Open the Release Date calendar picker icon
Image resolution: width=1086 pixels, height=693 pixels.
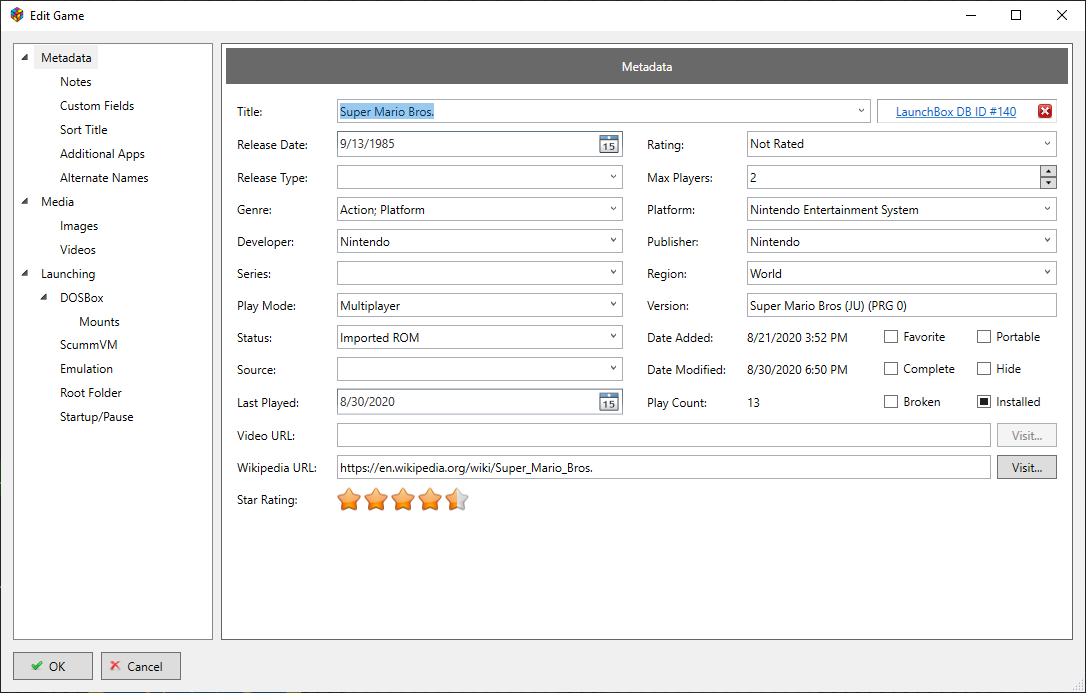(x=608, y=144)
